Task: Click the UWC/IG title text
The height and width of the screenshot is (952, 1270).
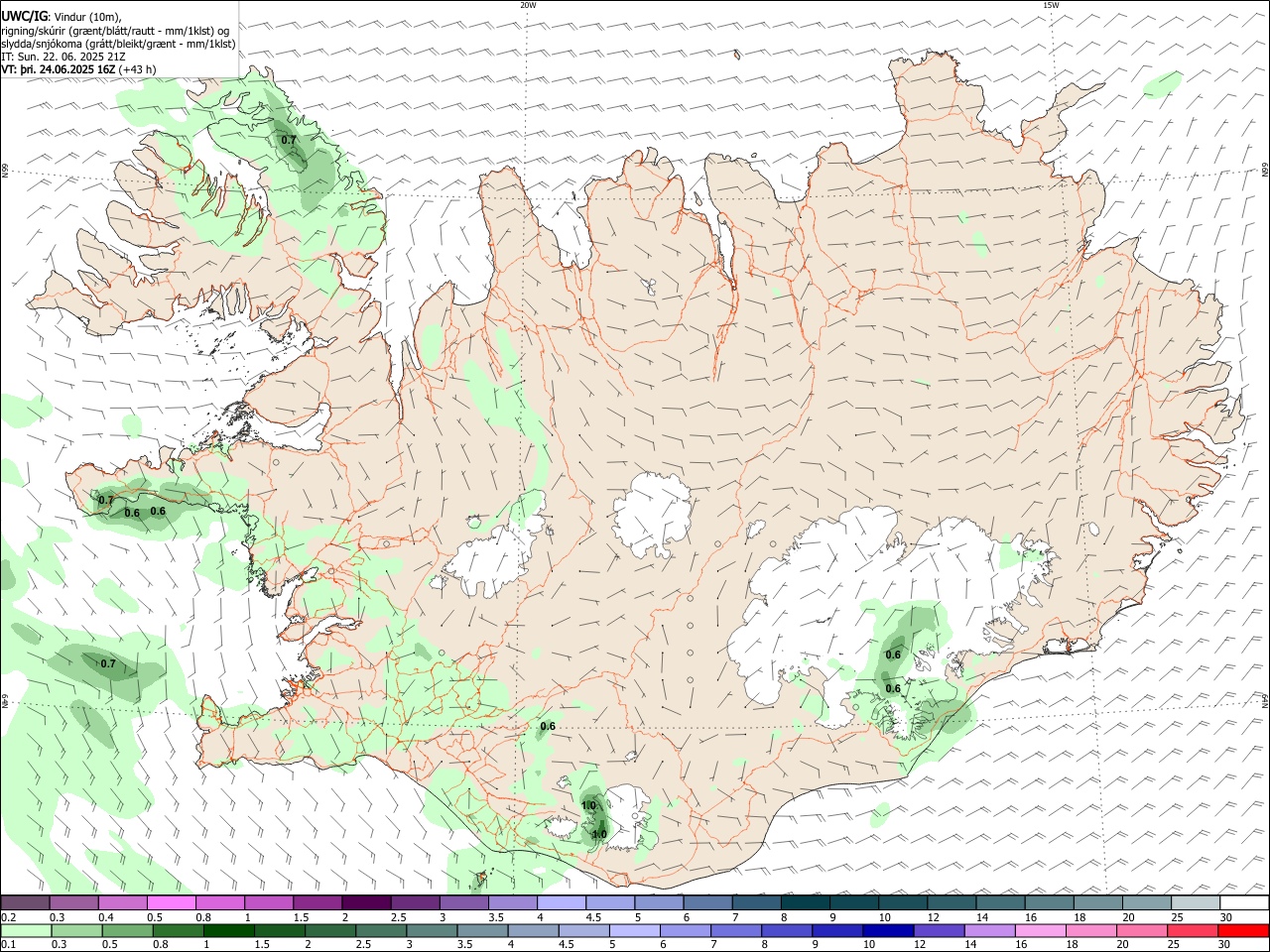Action: [x=24, y=17]
